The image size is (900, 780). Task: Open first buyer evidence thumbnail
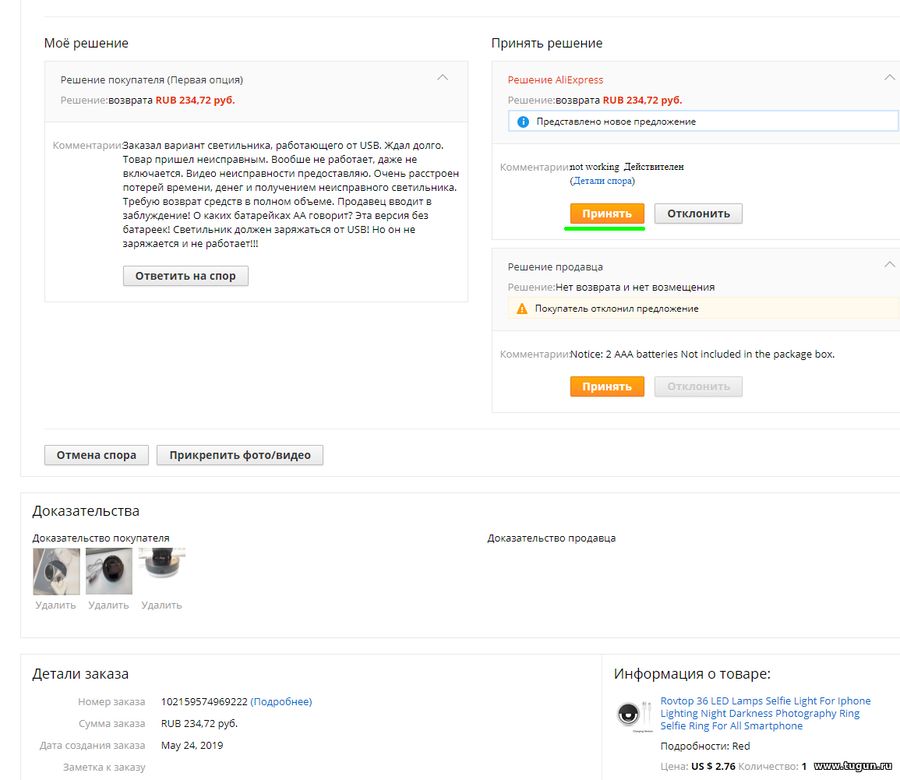coord(56,571)
